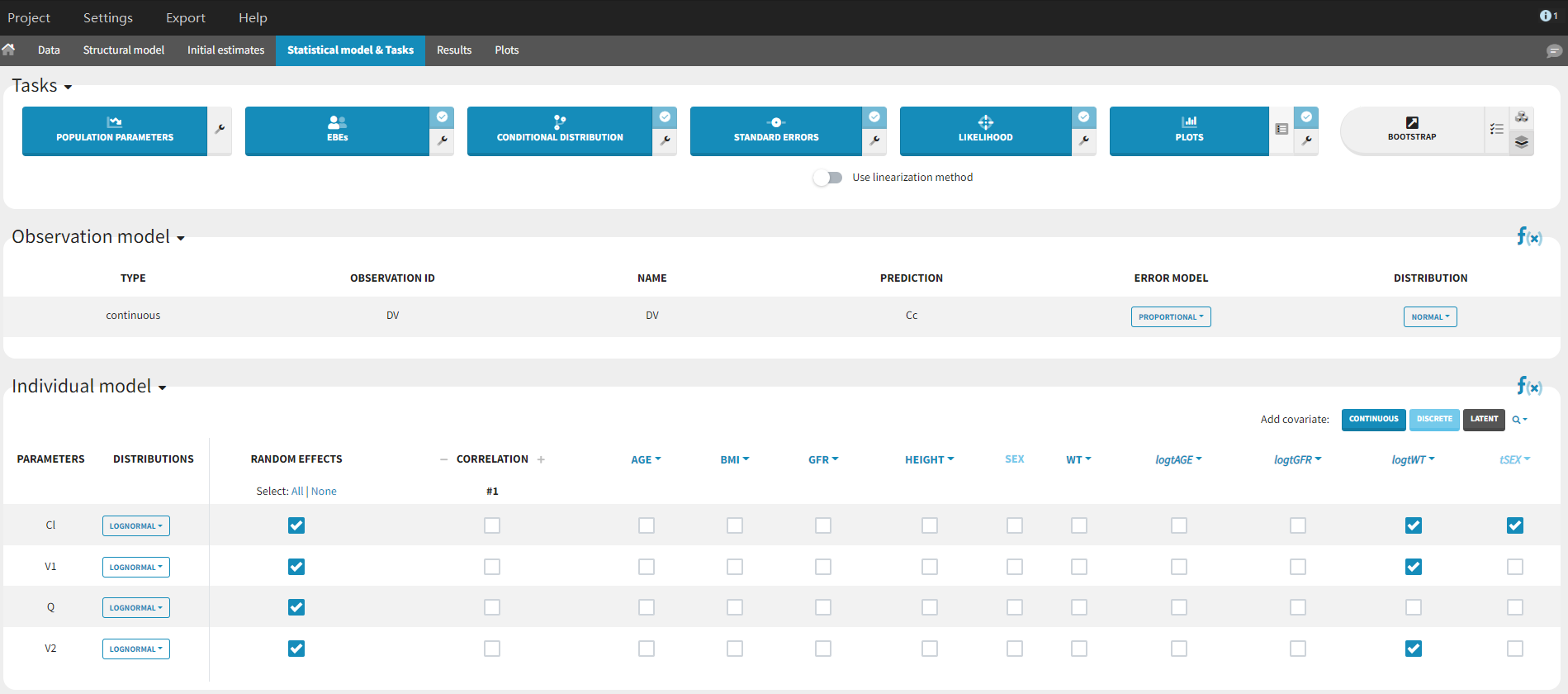
Task: Open the Results tab
Action: tap(454, 50)
